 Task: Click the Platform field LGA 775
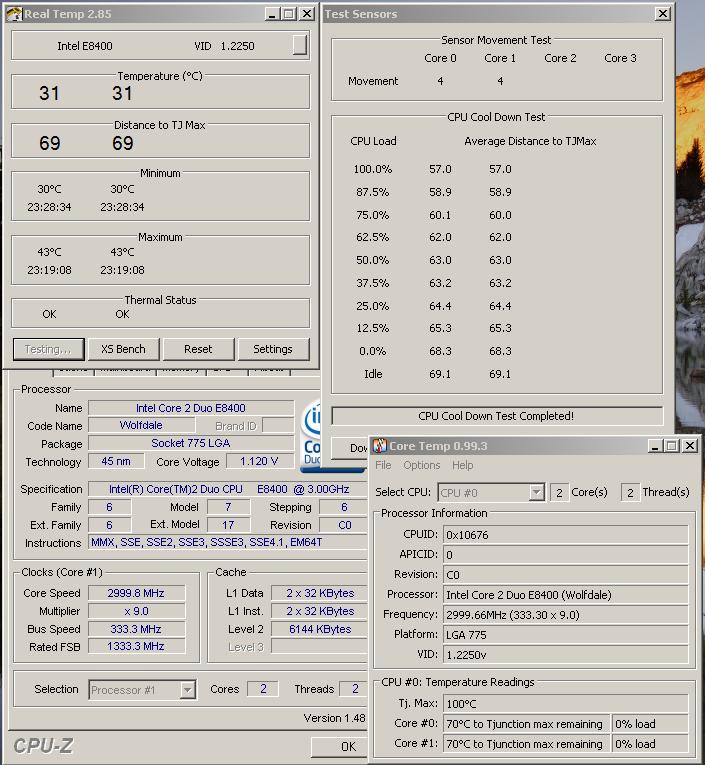pyautogui.click(x=565, y=635)
